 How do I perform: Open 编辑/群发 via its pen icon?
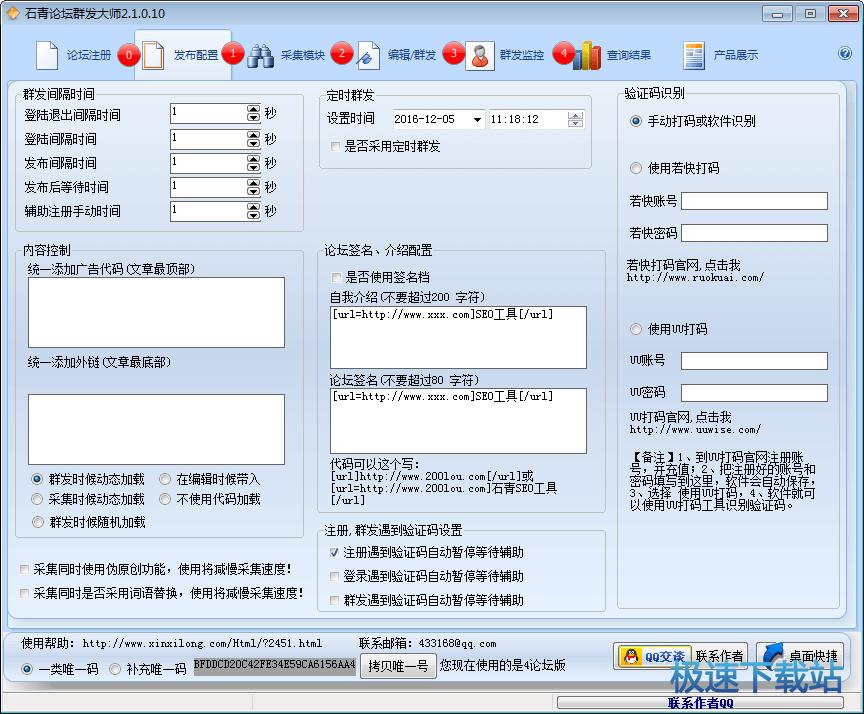(x=368, y=55)
